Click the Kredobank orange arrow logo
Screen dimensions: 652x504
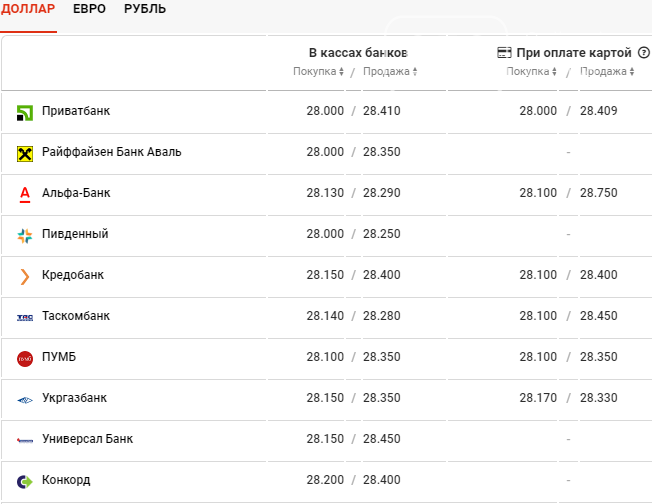tap(25, 276)
